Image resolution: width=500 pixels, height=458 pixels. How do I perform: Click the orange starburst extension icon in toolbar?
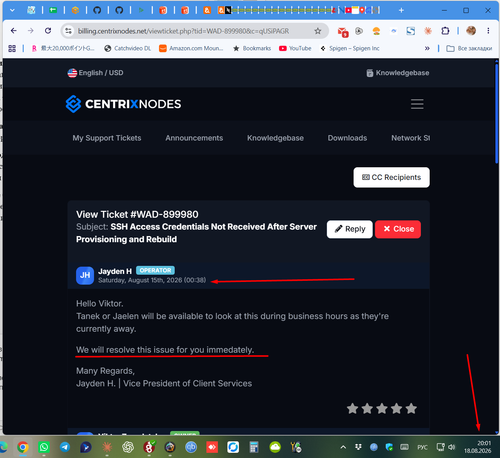pyautogui.click(x=428, y=31)
